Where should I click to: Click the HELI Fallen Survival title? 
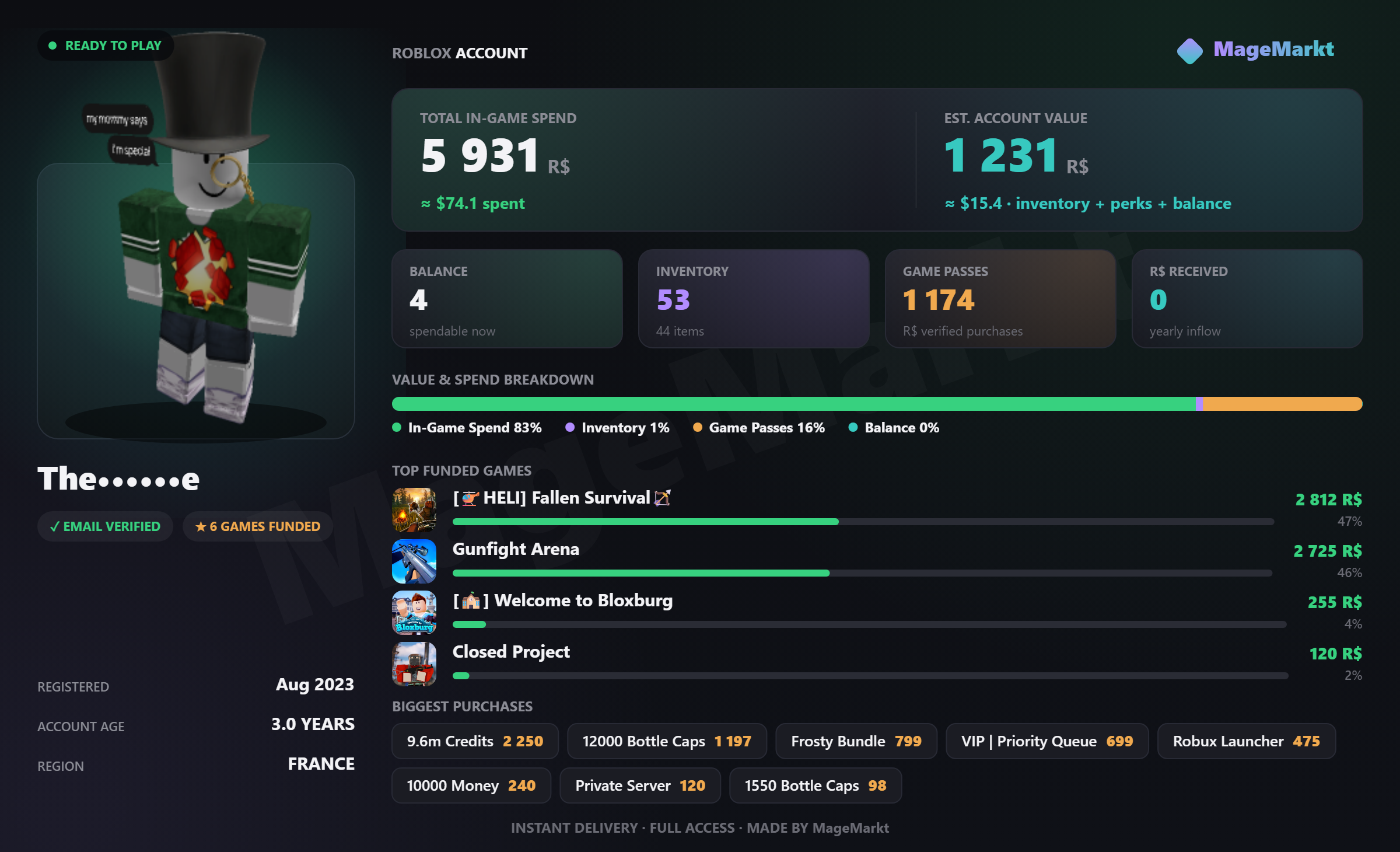pyautogui.click(x=562, y=498)
